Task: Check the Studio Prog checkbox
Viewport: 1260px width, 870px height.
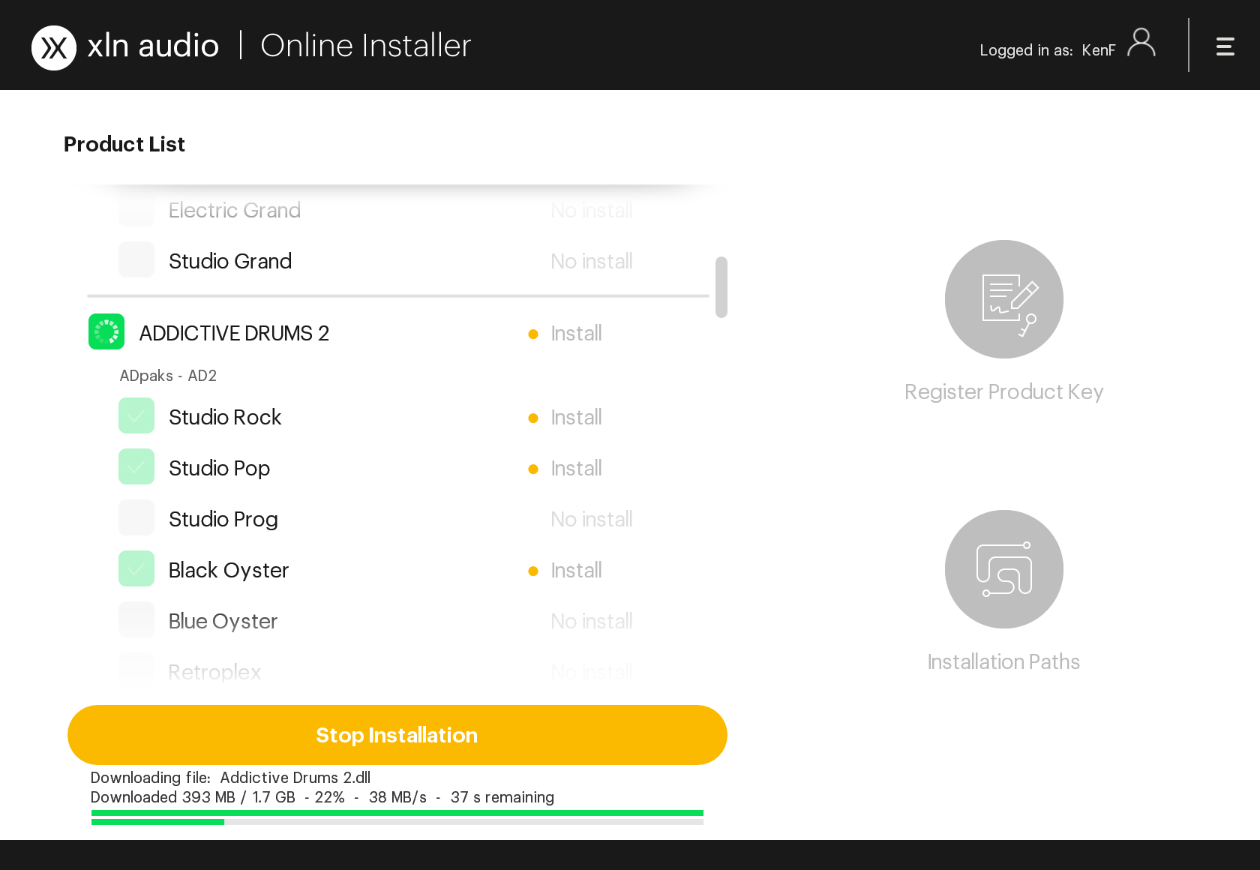Action: pyautogui.click(x=136, y=518)
